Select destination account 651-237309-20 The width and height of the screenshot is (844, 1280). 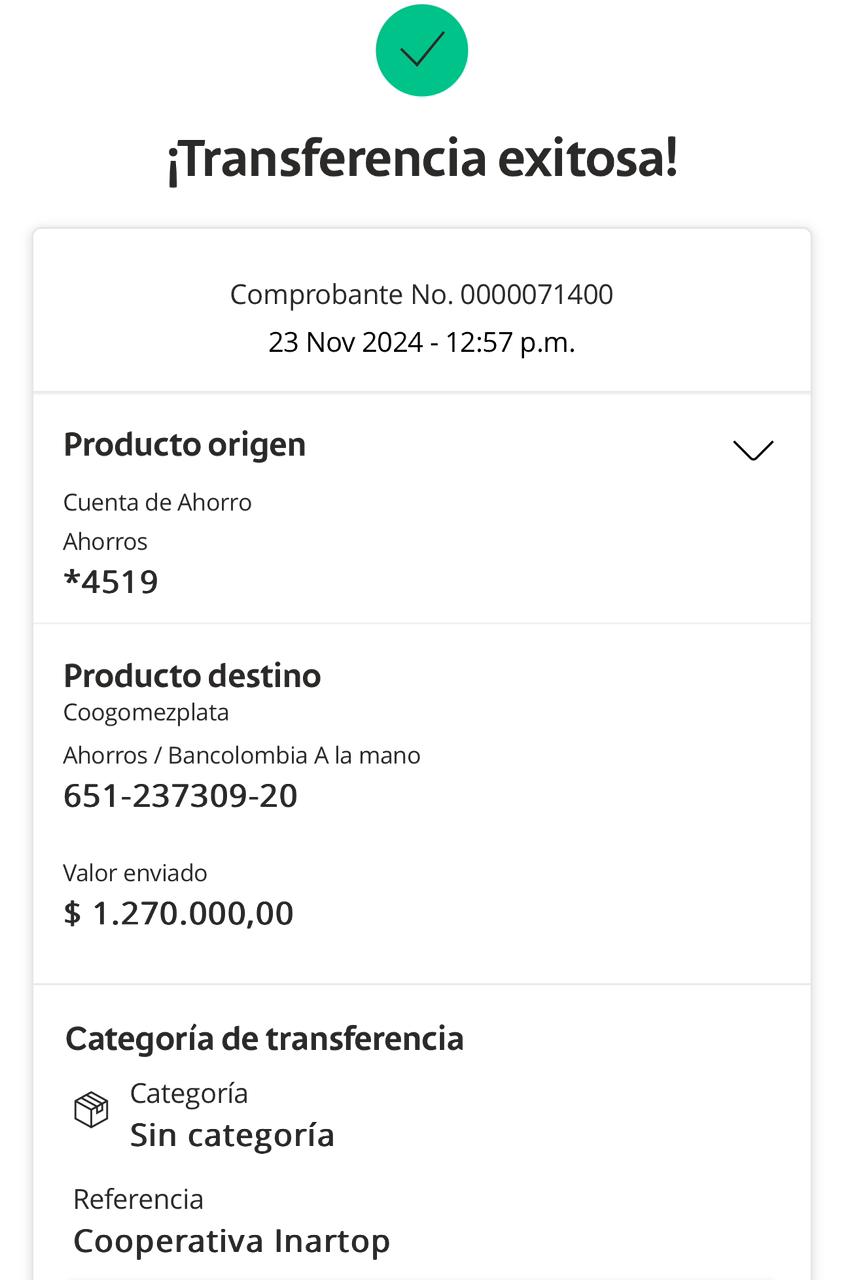[180, 796]
